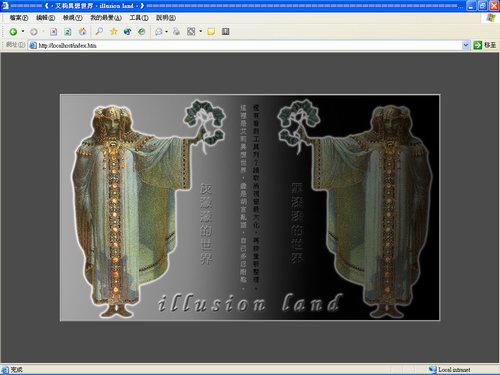Open the Search magnifier tool
500x375 pixels.
[x=99, y=31]
